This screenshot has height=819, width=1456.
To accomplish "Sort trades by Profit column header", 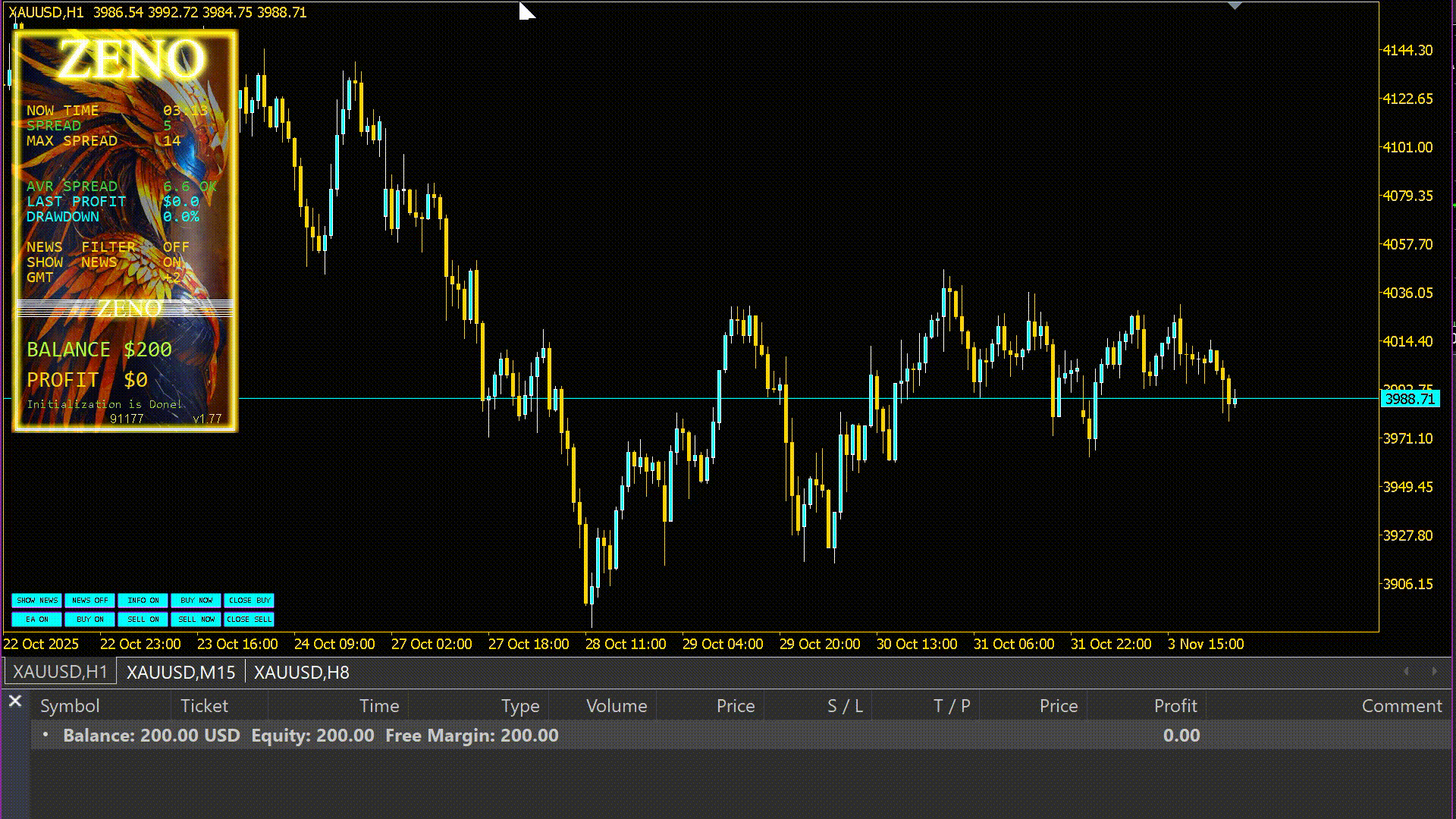I will [x=1175, y=706].
